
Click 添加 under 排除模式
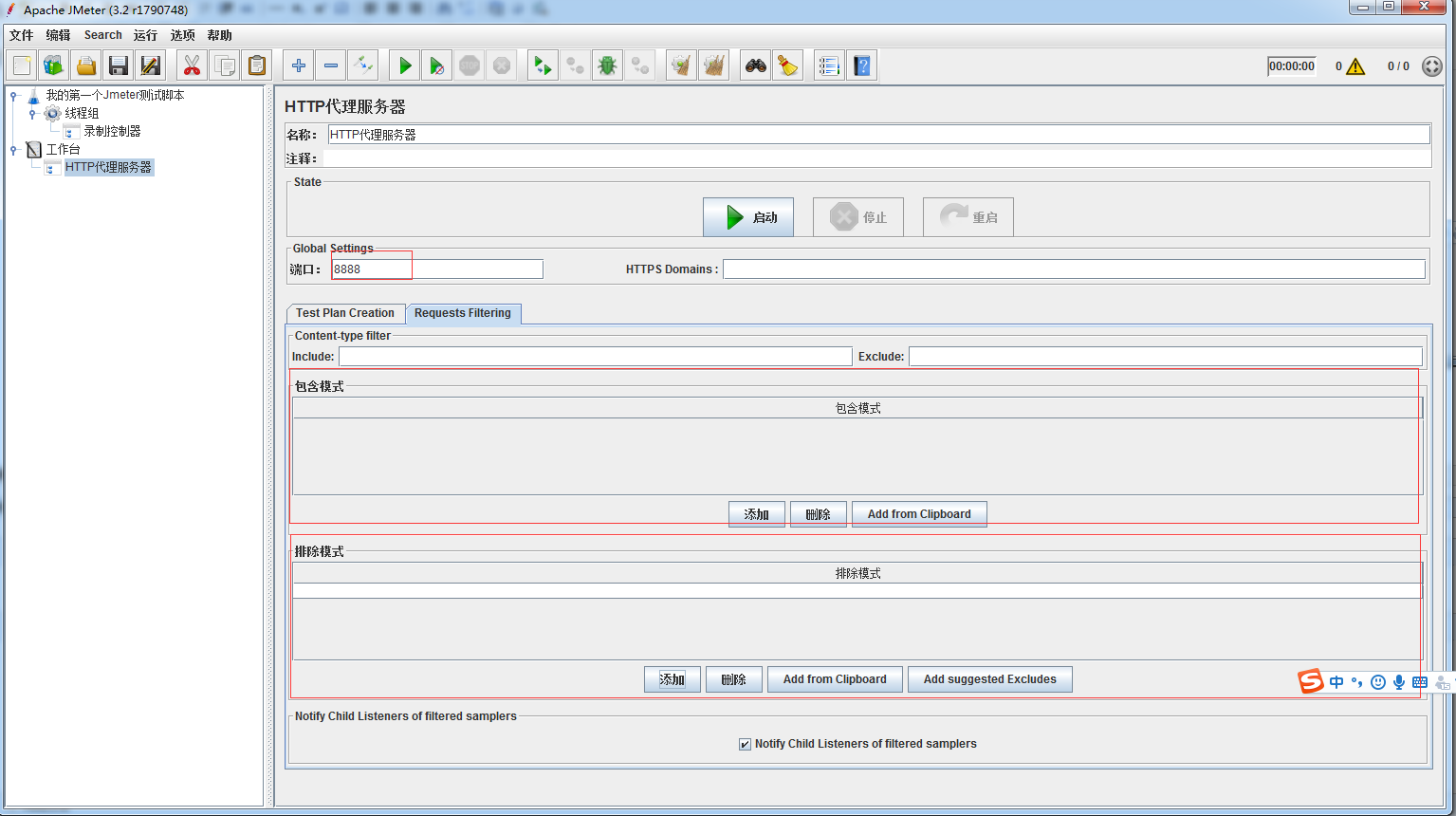673,679
